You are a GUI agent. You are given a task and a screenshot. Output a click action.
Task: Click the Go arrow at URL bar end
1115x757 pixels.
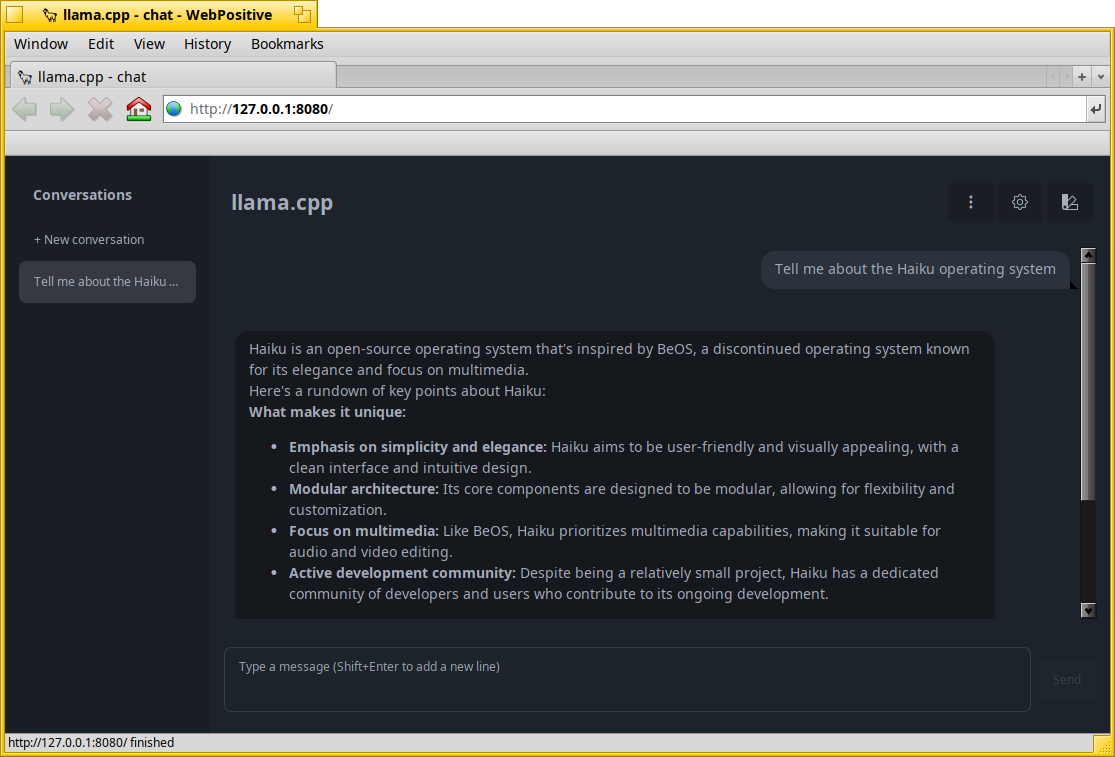pyautogui.click(x=1096, y=109)
